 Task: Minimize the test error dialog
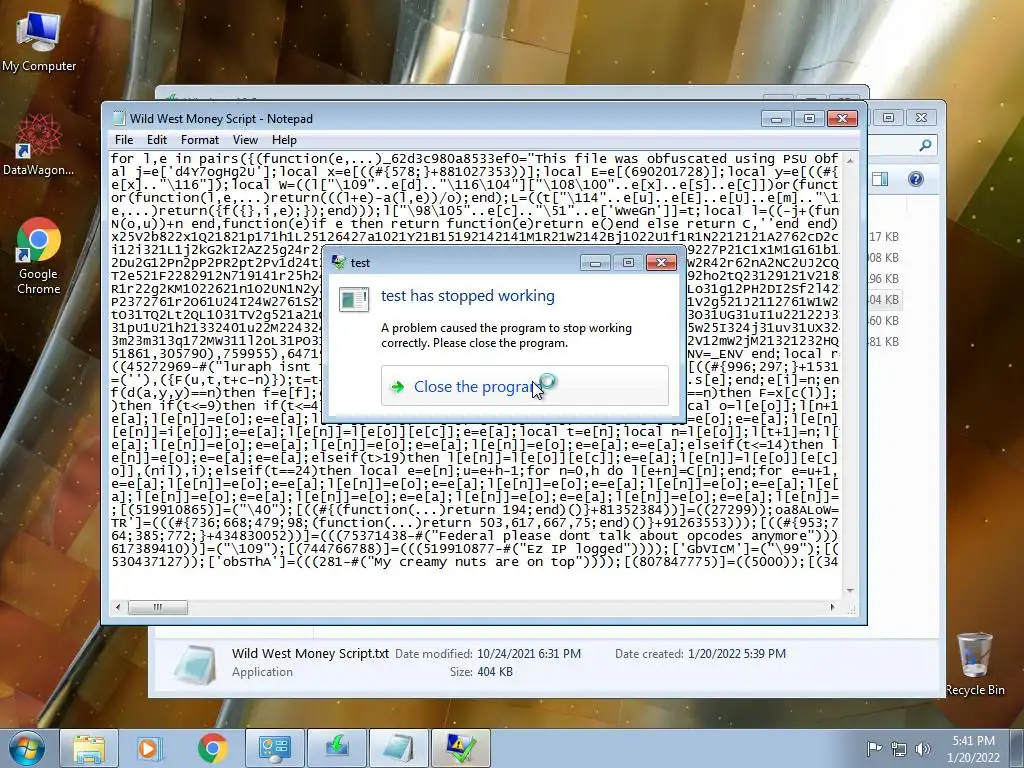(x=595, y=263)
